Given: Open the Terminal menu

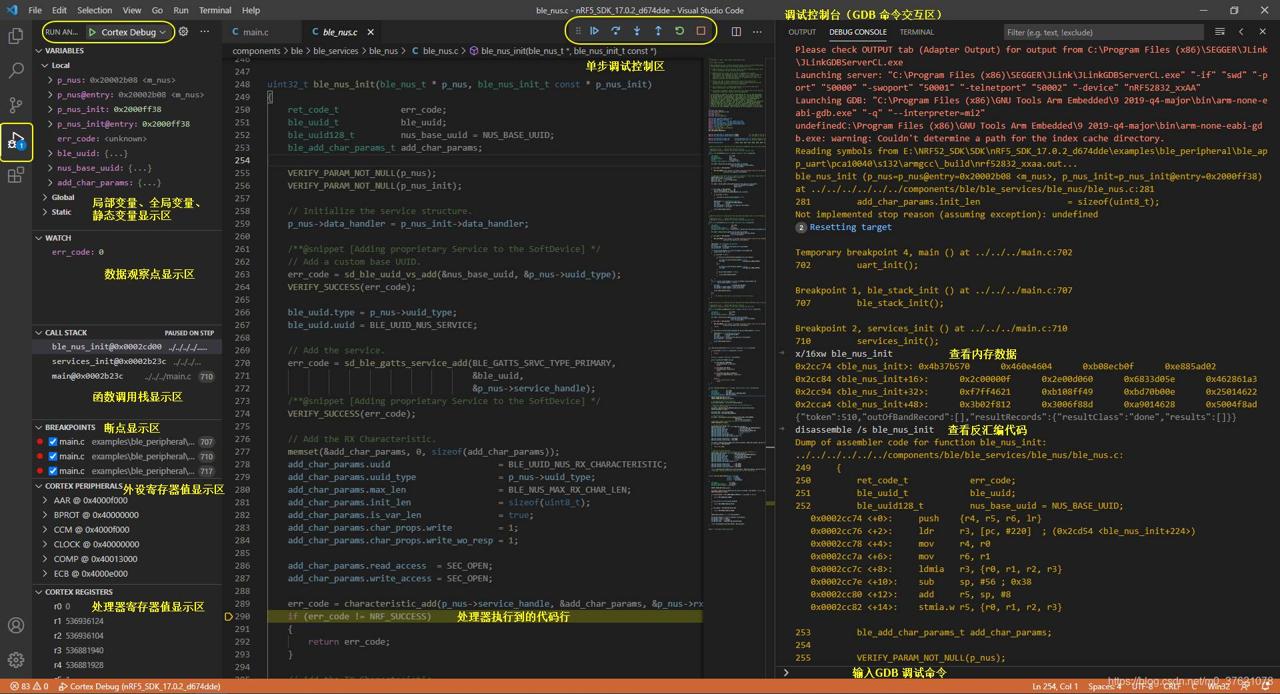Looking at the screenshot, I should [x=215, y=10].
